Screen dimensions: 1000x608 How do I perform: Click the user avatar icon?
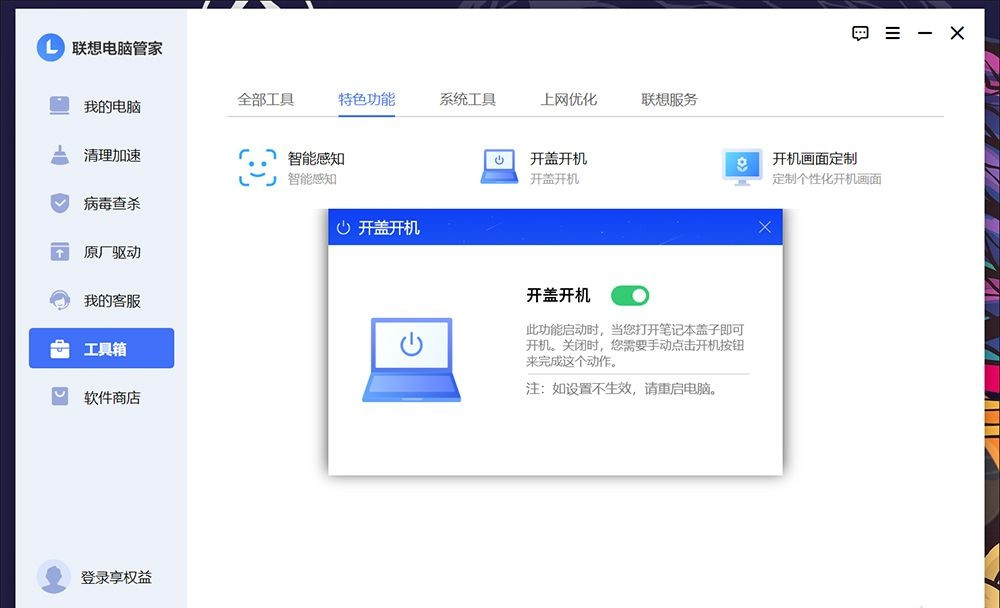click(x=53, y=577)
